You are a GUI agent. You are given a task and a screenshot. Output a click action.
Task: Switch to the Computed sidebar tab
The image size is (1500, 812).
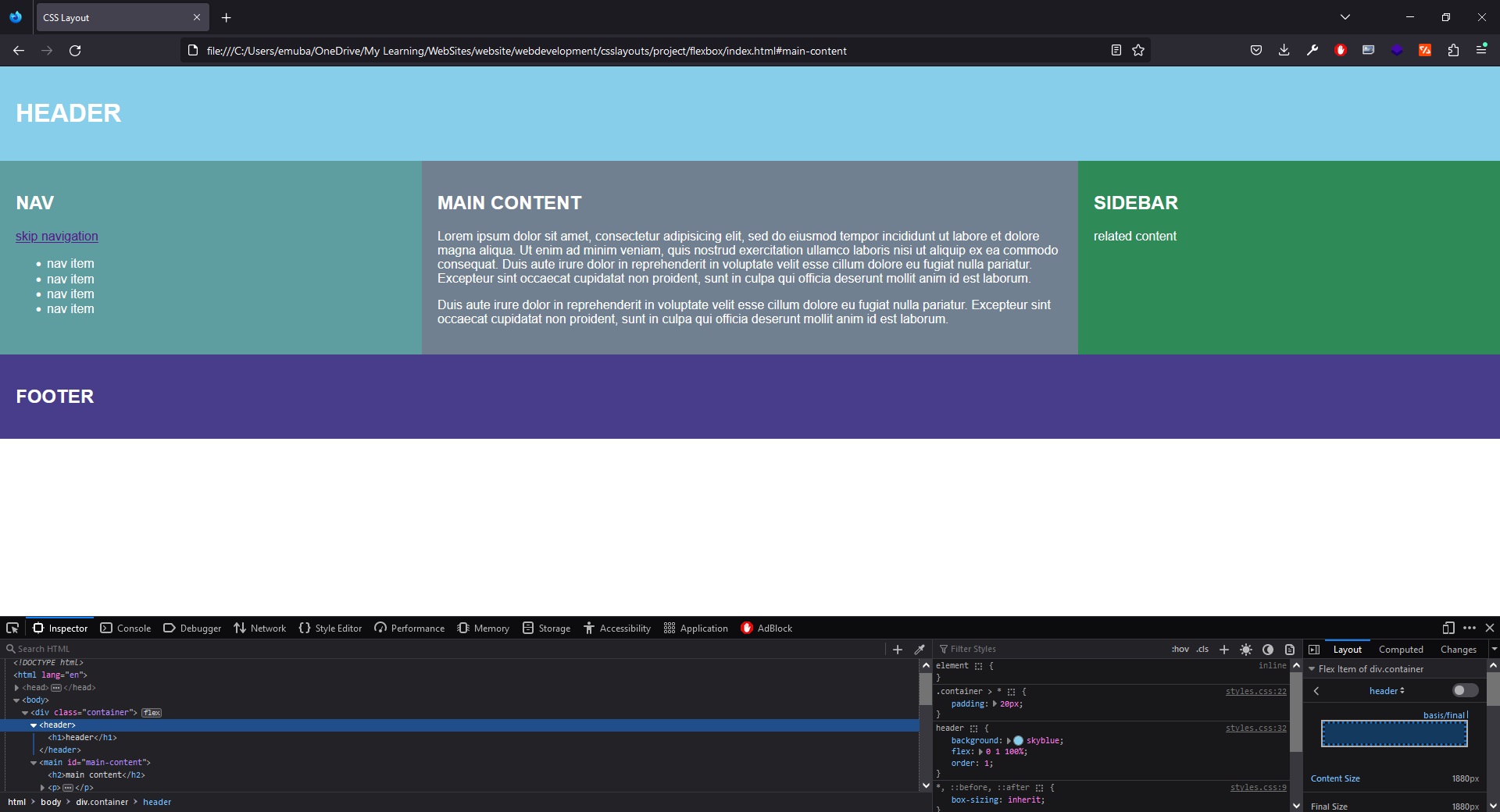[x=1401, y=649]
